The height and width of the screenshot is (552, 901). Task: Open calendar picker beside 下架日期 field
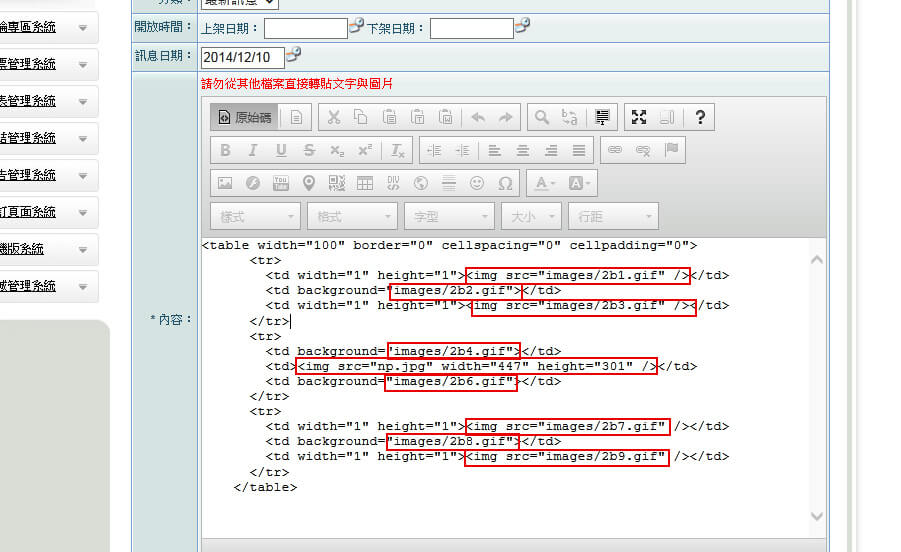tap(522, 27)
